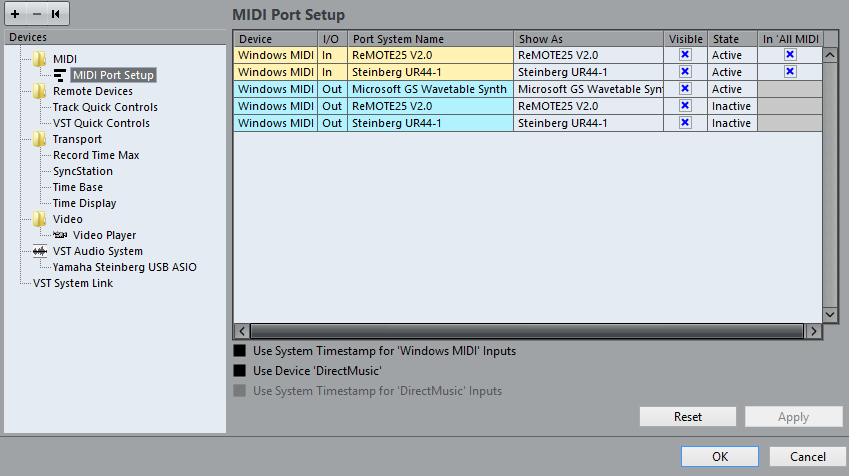Select Video tree item
Screen dimensions: 849x476
[68, 219]
